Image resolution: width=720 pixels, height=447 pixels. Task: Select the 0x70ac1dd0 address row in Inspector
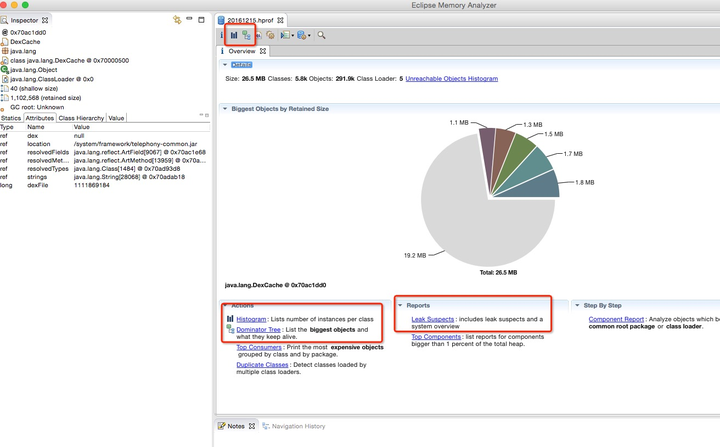(28, 33)
